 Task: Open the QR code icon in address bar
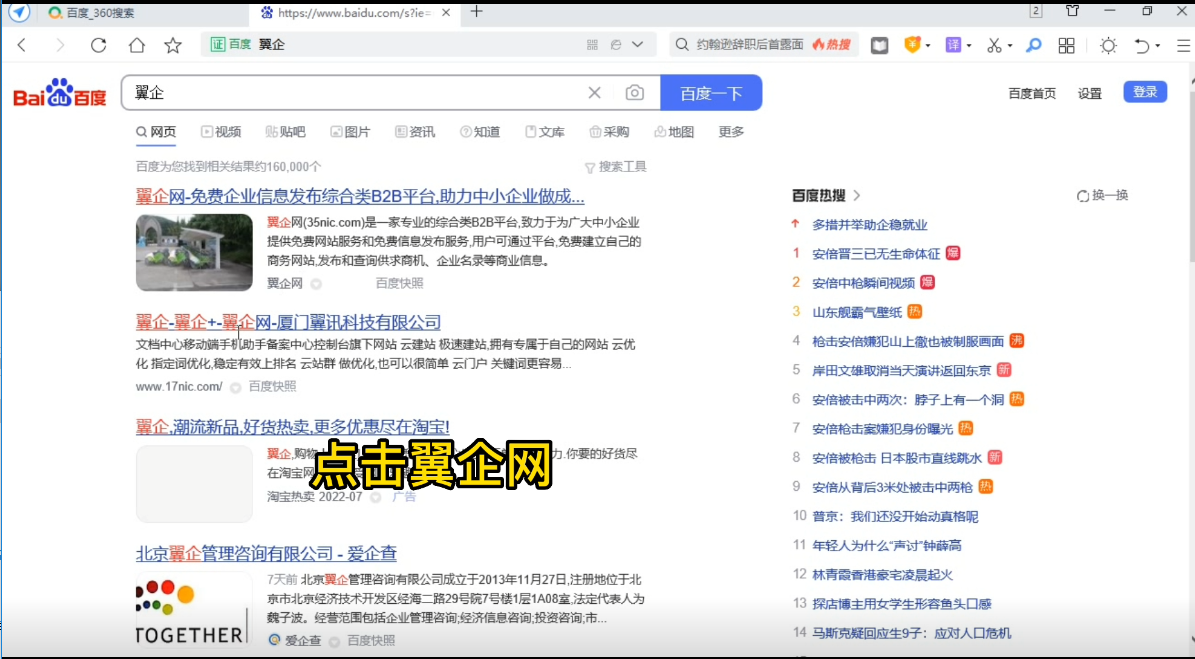[x=592, y=45]
